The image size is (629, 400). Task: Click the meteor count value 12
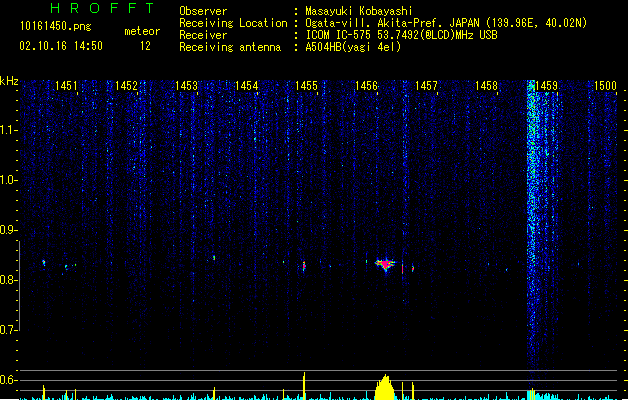[145, 46]
